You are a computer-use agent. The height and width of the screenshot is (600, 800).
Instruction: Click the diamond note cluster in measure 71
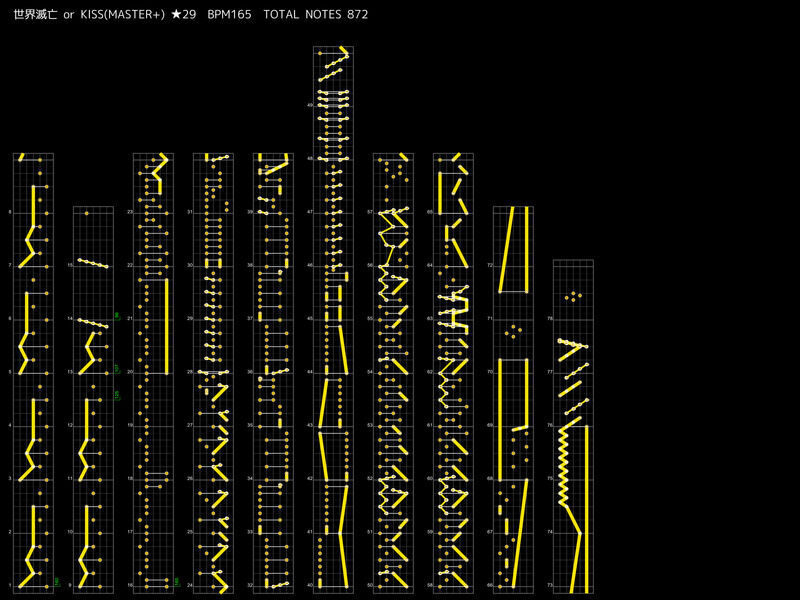(513, 329)
